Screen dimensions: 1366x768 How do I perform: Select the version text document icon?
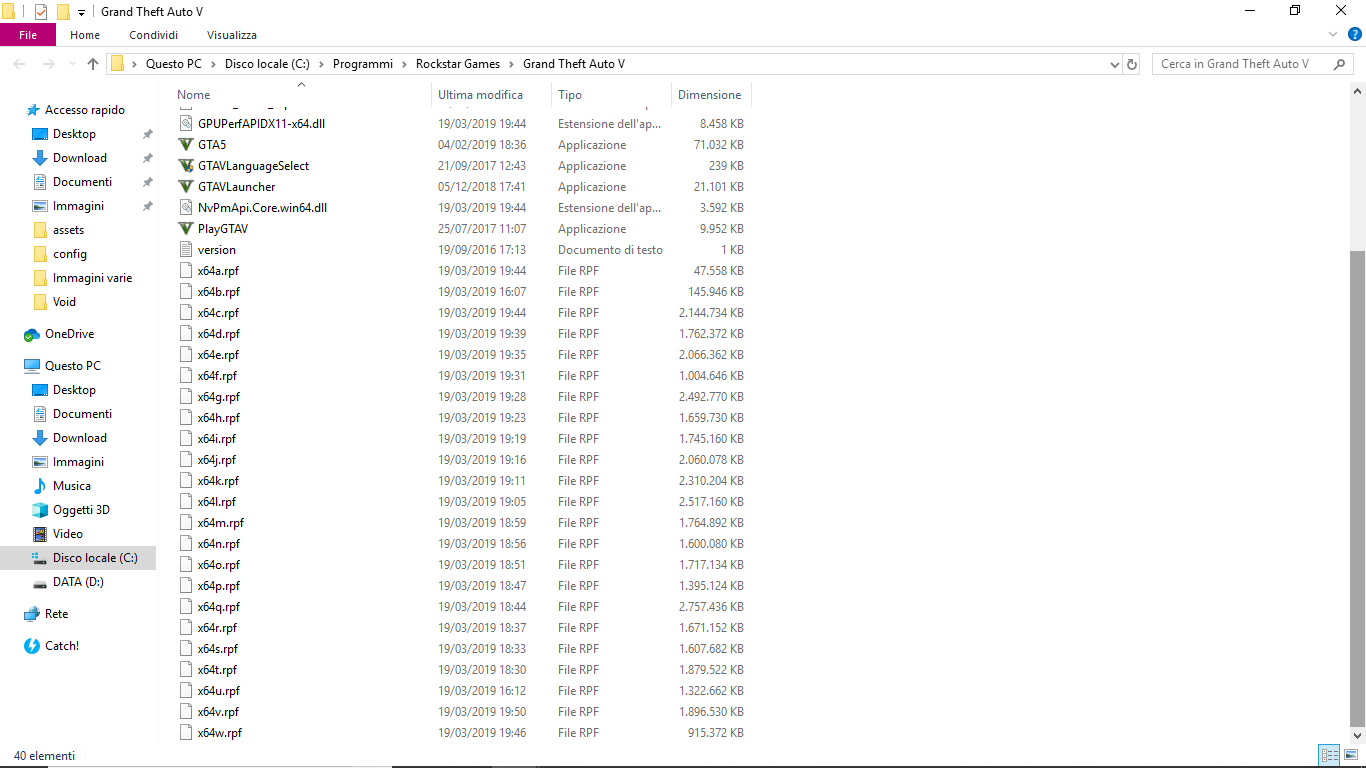[x=185, y=250]
